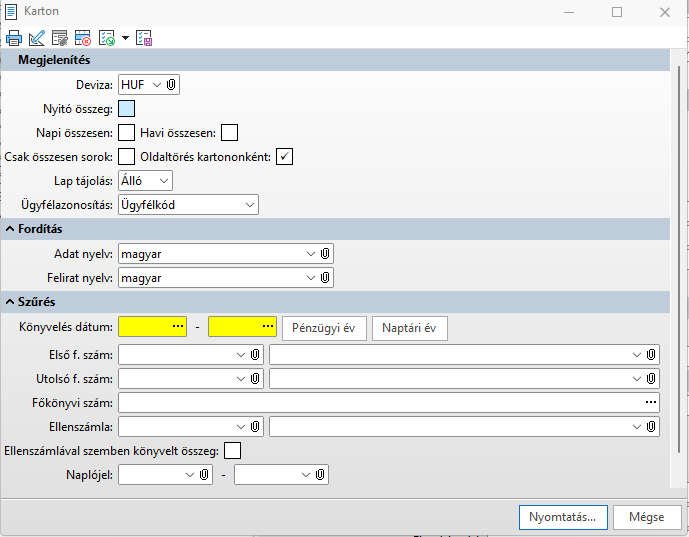This screenshot has width=689, height=537.
Task: Collapse the Szűrés section
Action: coord(10,302)
